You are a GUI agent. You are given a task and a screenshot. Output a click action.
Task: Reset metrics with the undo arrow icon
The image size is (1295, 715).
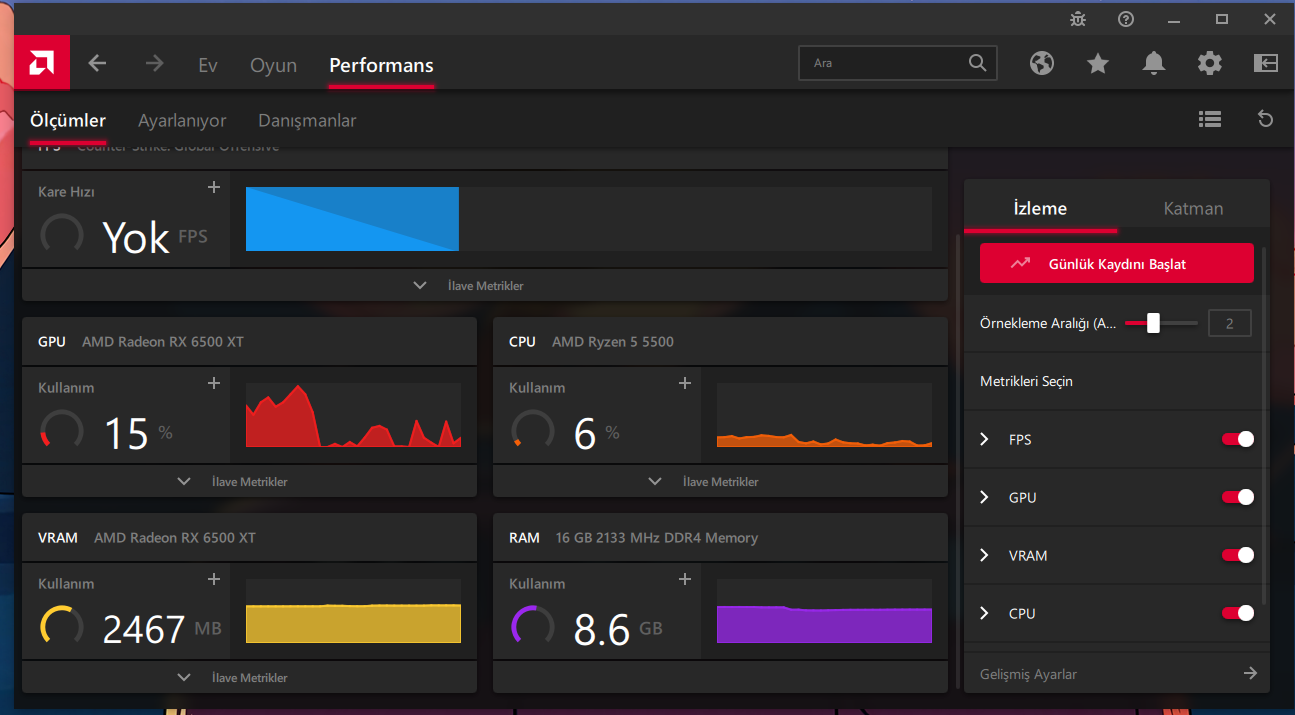pos(1265,119)
